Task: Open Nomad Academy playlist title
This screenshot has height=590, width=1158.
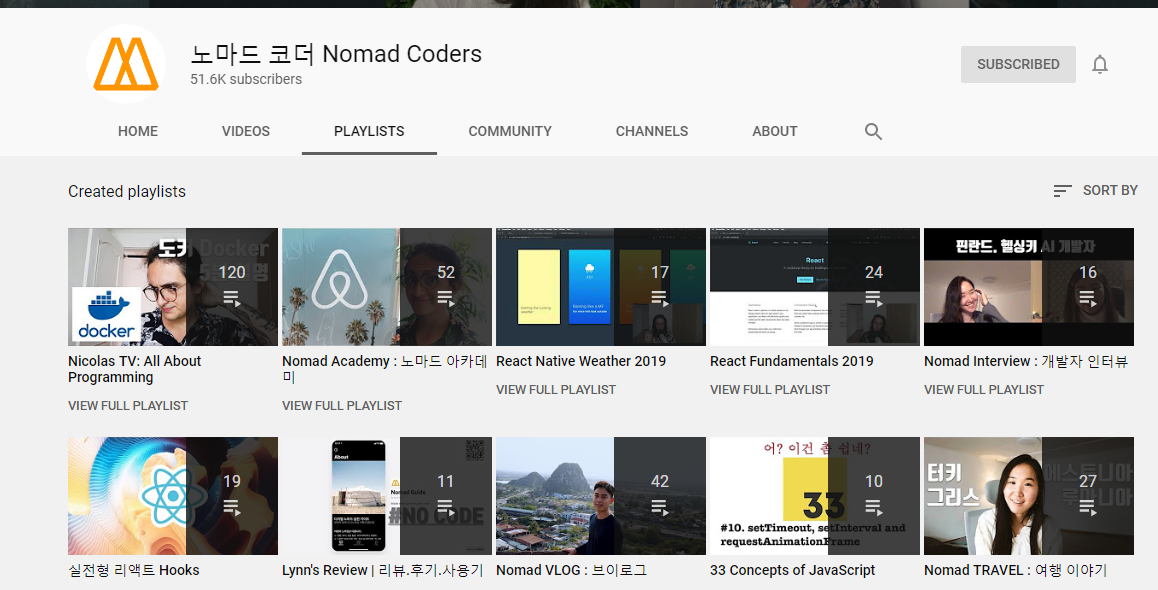Action: (x=385, y=369)
